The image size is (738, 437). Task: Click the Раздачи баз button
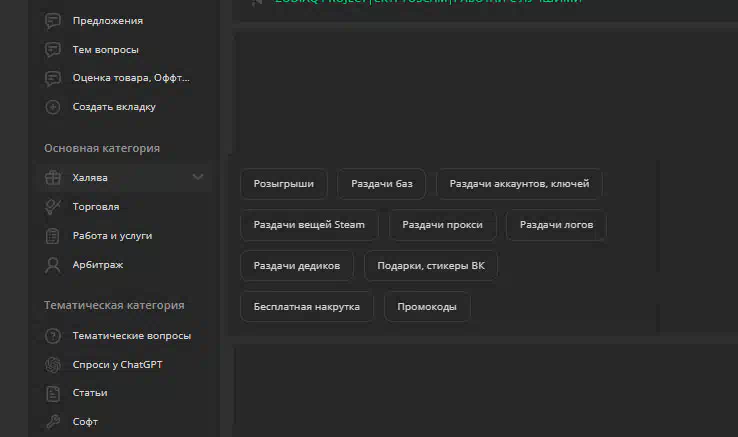coord(382,184)
